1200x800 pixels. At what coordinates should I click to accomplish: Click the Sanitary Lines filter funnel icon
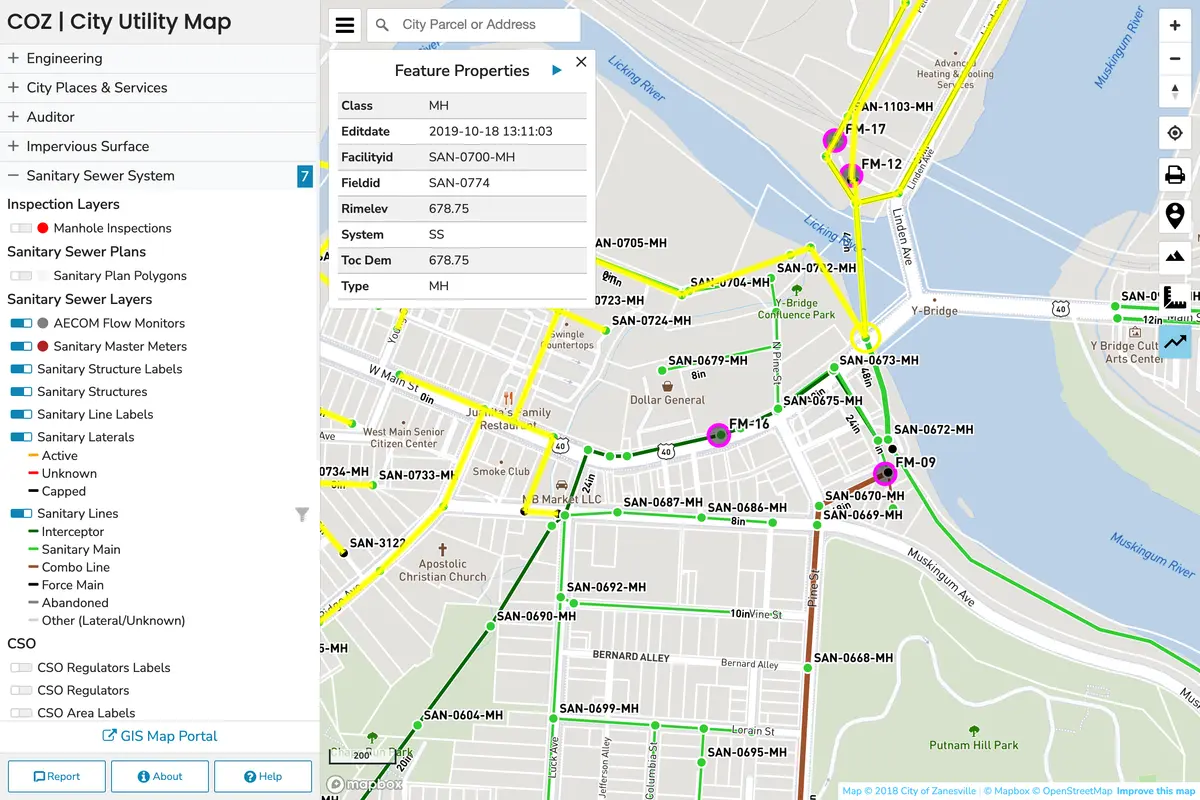click(x=302, y=514)
